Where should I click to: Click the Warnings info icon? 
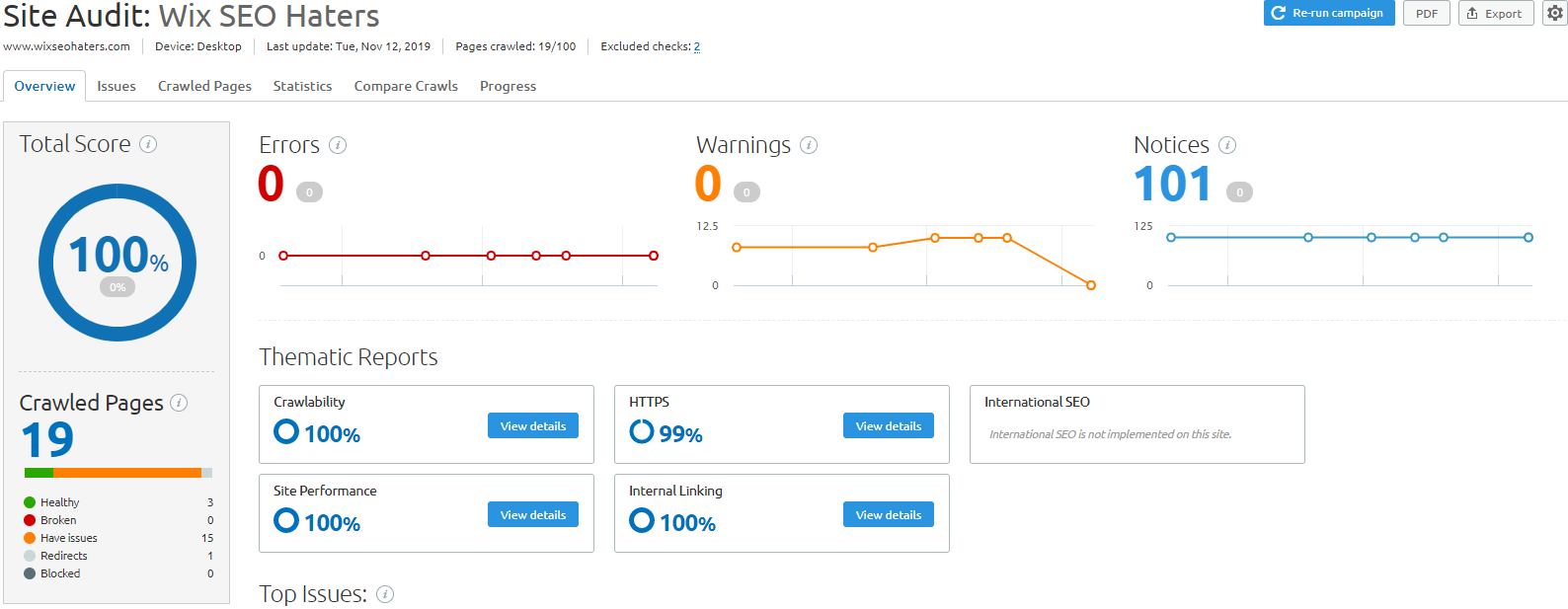pos(809,145)
